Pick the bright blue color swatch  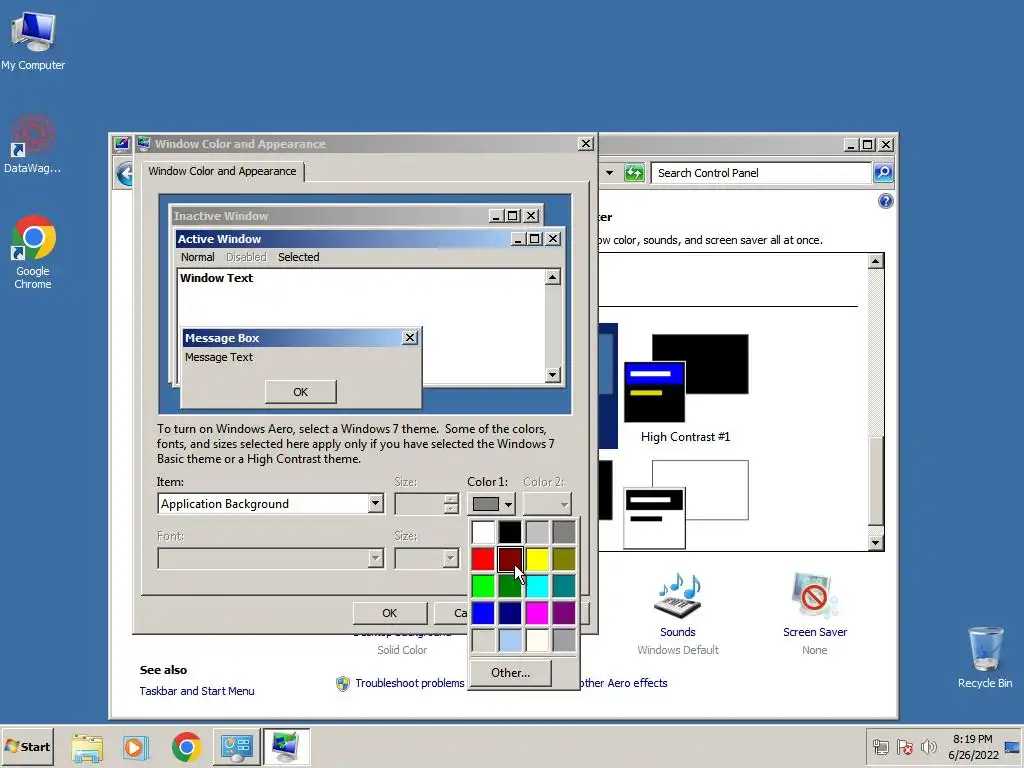click(x=483, y=613)
